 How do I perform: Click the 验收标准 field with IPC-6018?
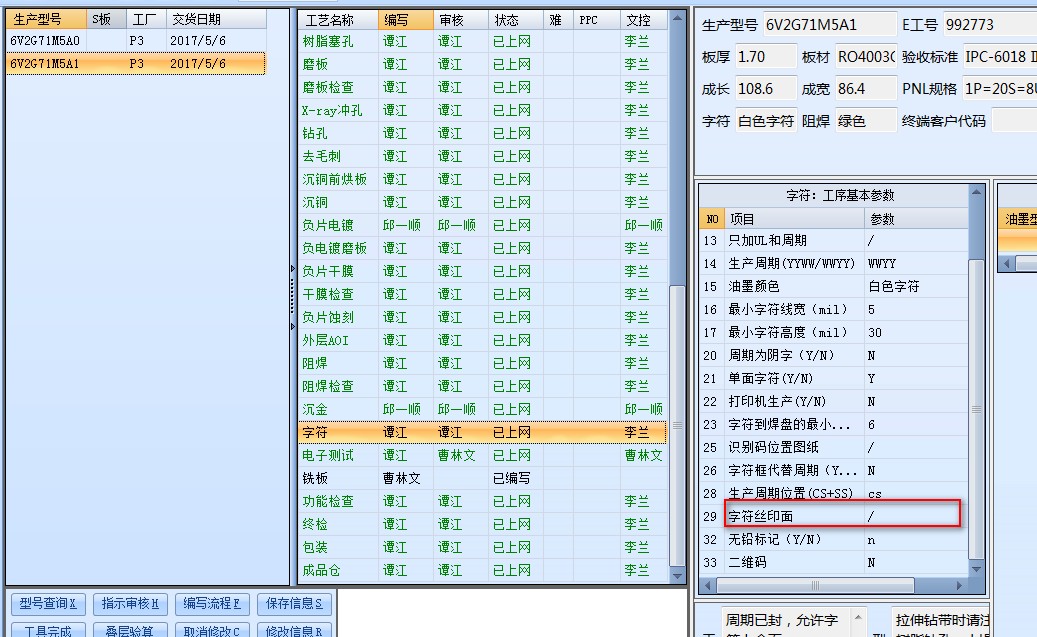(1000, 57)
